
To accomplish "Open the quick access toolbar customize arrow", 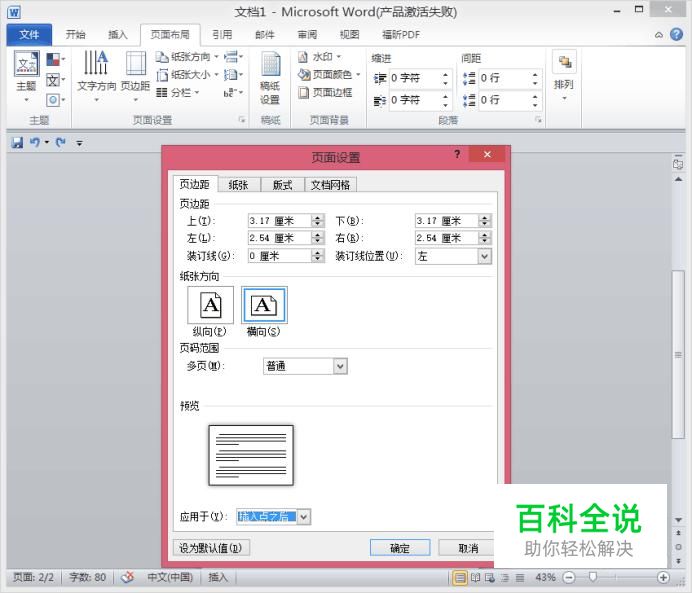I will pos(79,143).
